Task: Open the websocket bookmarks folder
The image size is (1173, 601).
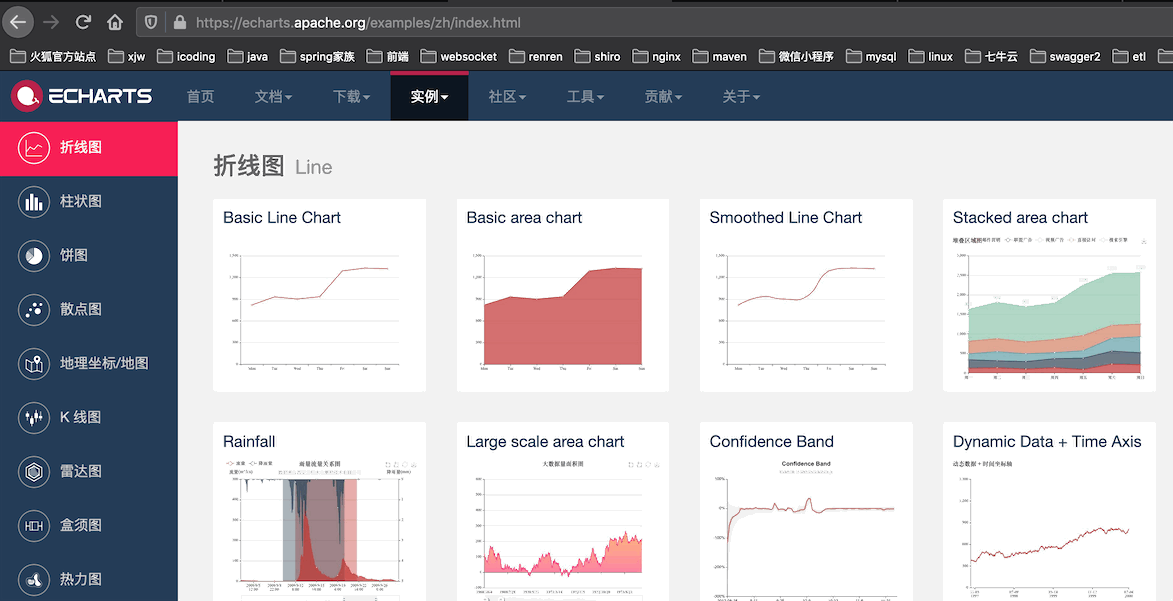Action: pyautogui.click(x=459, y=56)
